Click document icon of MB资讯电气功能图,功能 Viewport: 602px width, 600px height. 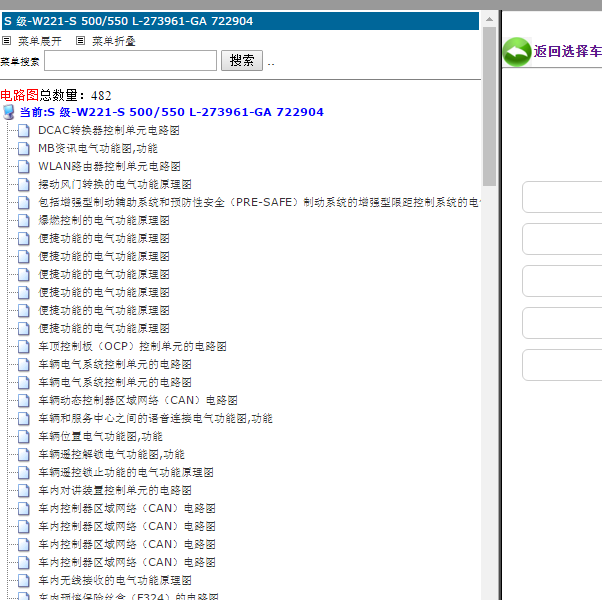(x=23, y=149)
